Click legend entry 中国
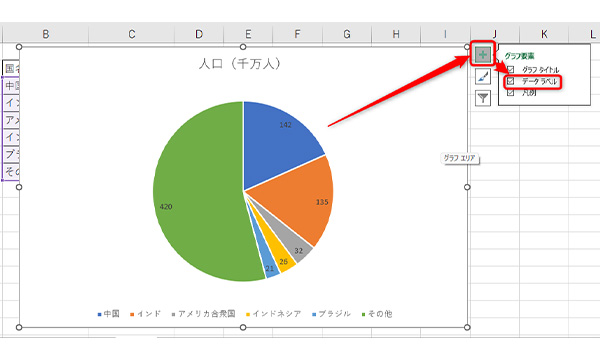 tap(109, 314)
